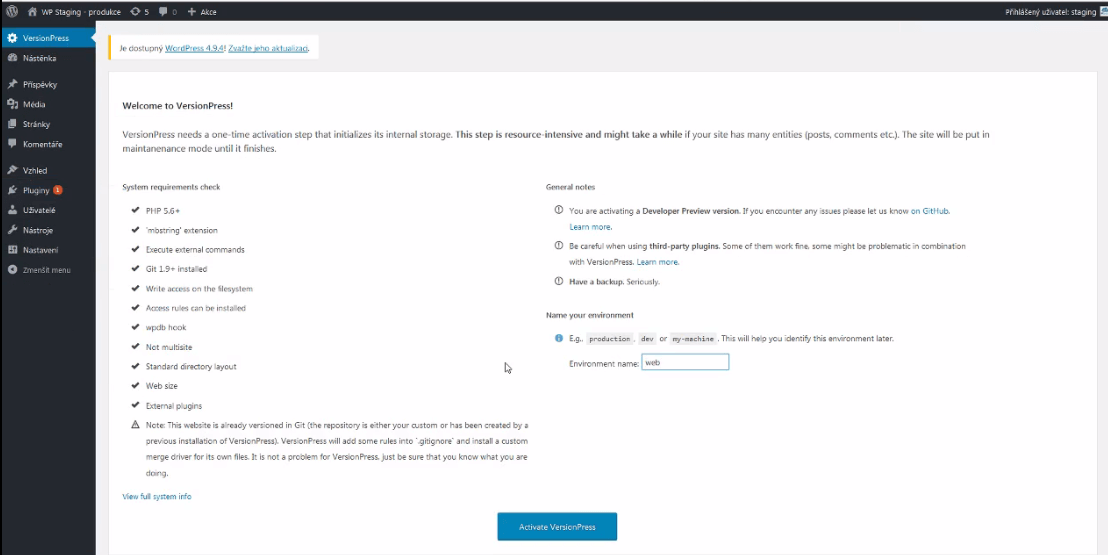Click wpdb hook requirement text
1108x555 pixels.
(x=166, y=327)
